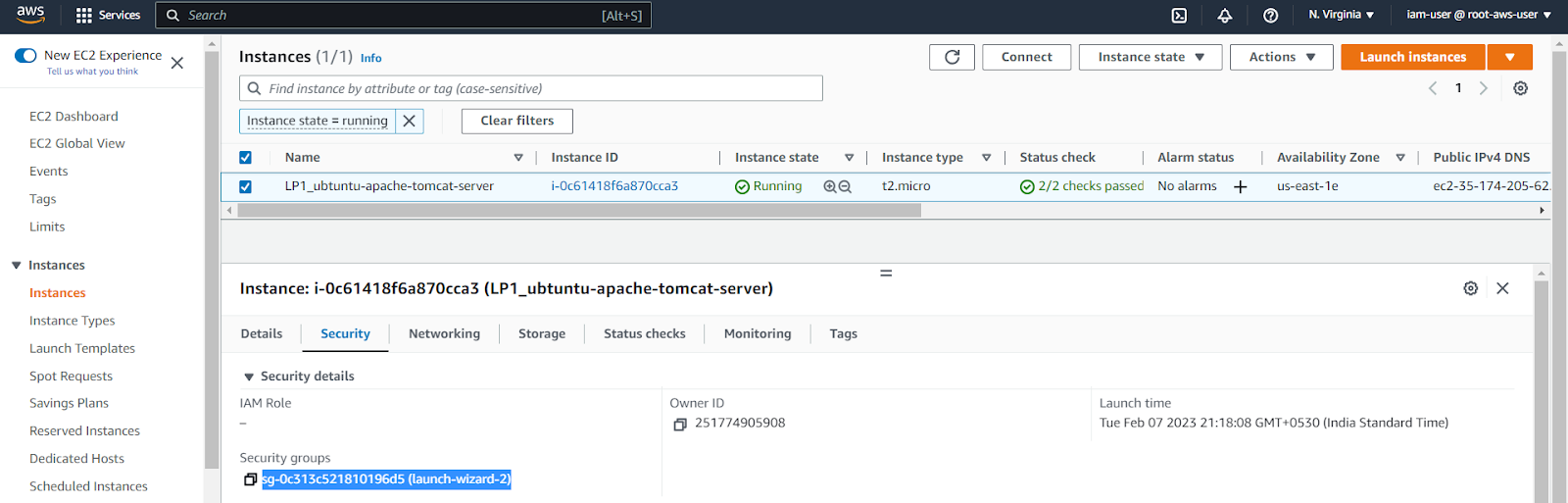Viewport: 1568px width, 503px height.
Task: Switch to the Networking tab
Action: [x=444, y=334]
